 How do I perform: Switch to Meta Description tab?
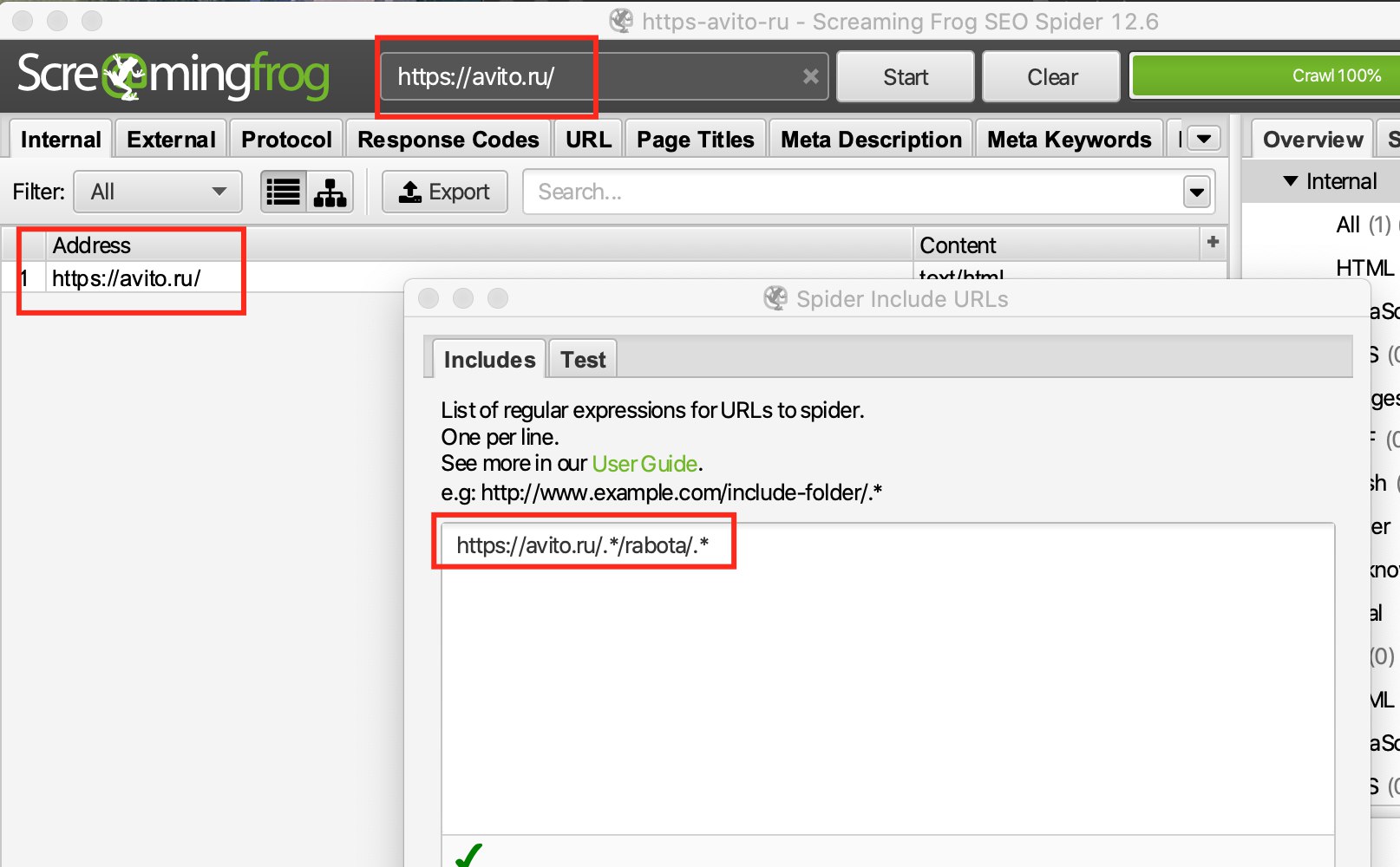click(x=871, y=140)
